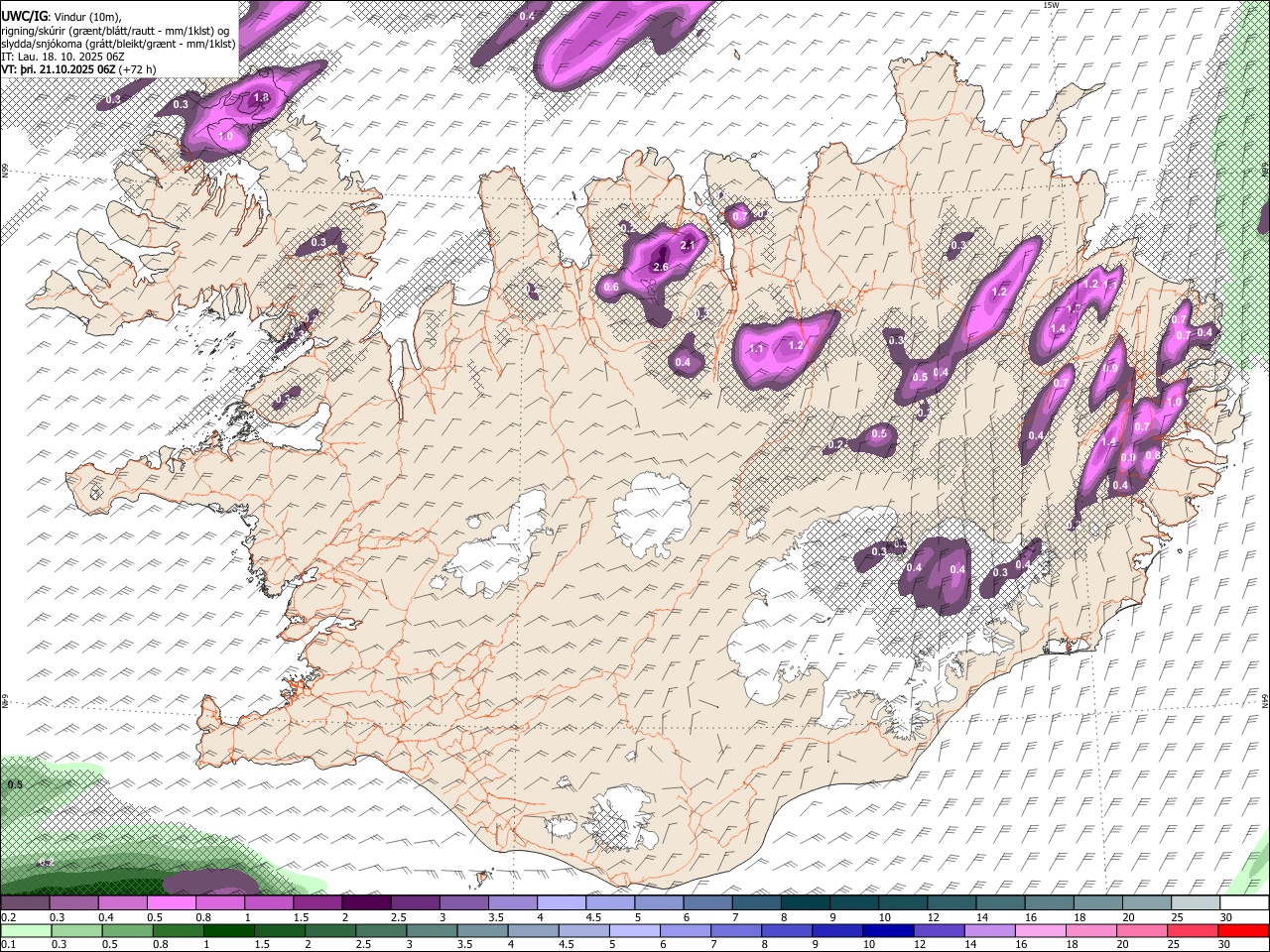Click the lightest green swatch between 0.1 and 0.3

point(25,930)
